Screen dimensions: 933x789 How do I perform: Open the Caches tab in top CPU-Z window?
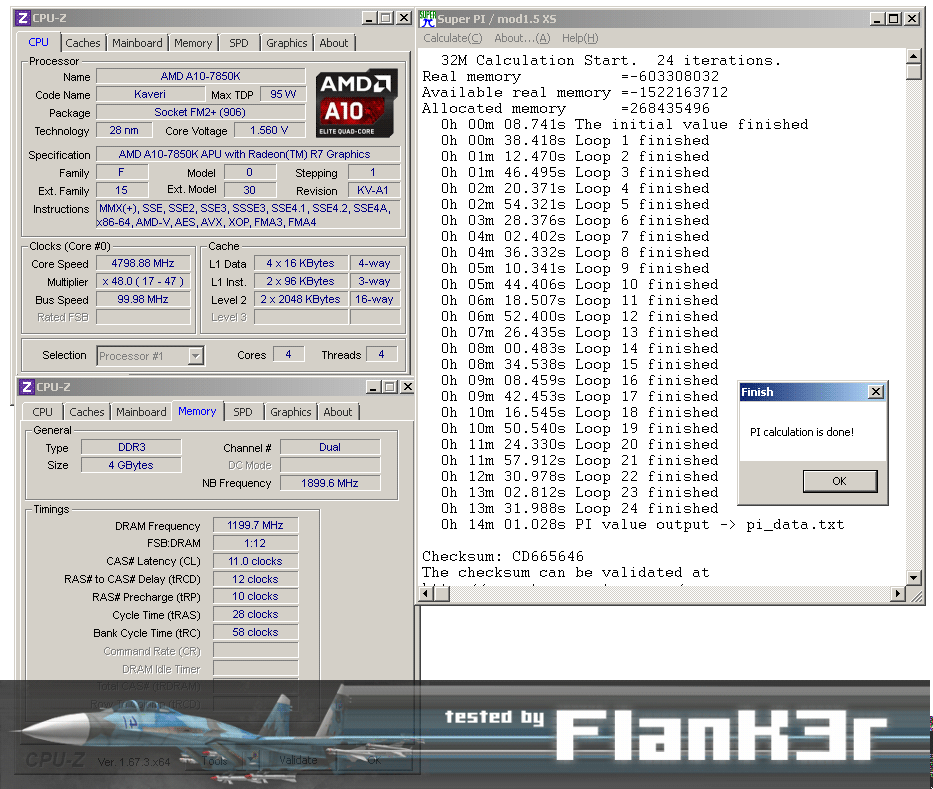pyautogui.click(x=83, y=43)
